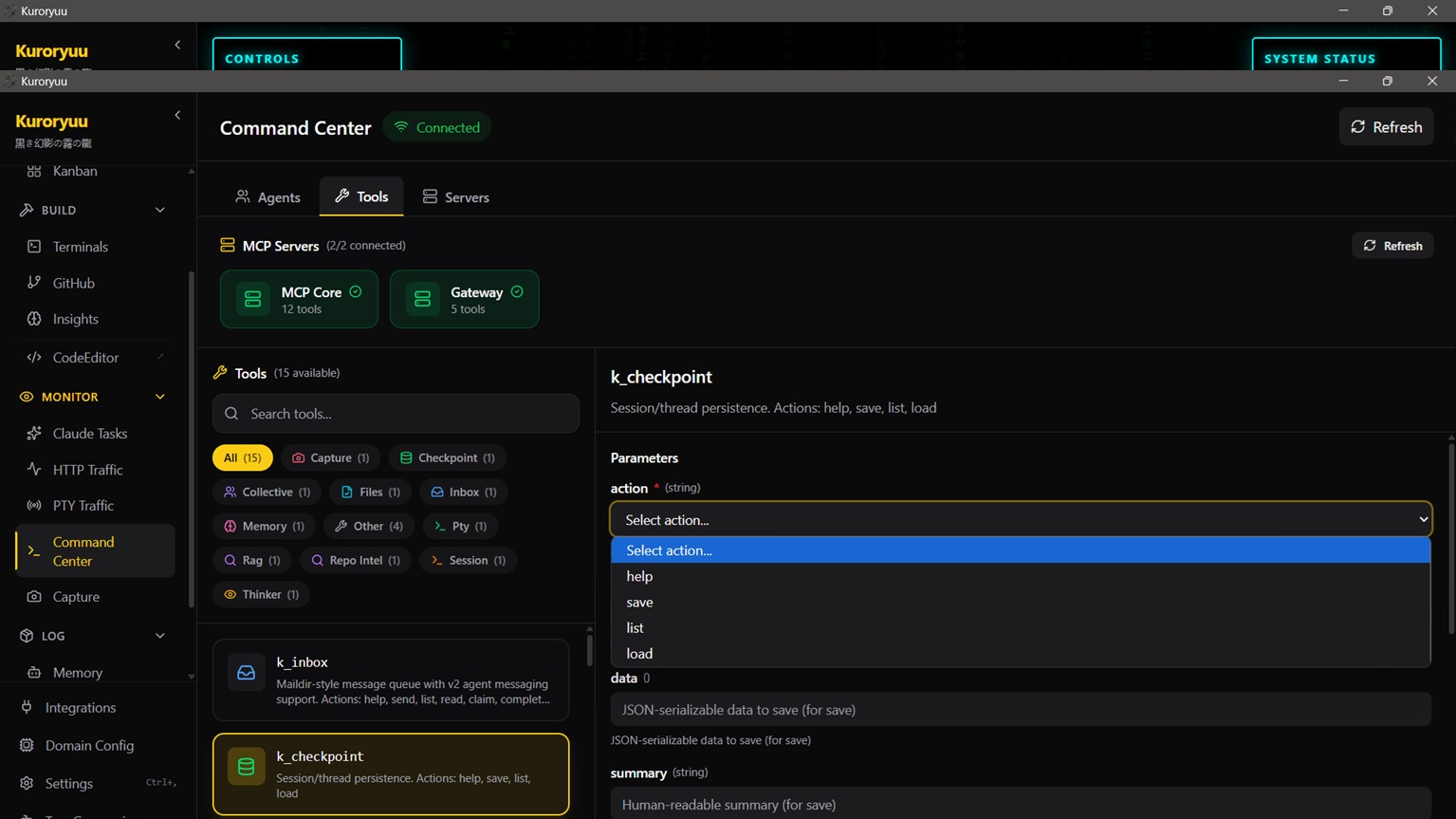Image resolution: width=1456 pixels, height=819 pixels.
Task: Click the k_checkpoint database icon
Action: click(x=246, y=767)
